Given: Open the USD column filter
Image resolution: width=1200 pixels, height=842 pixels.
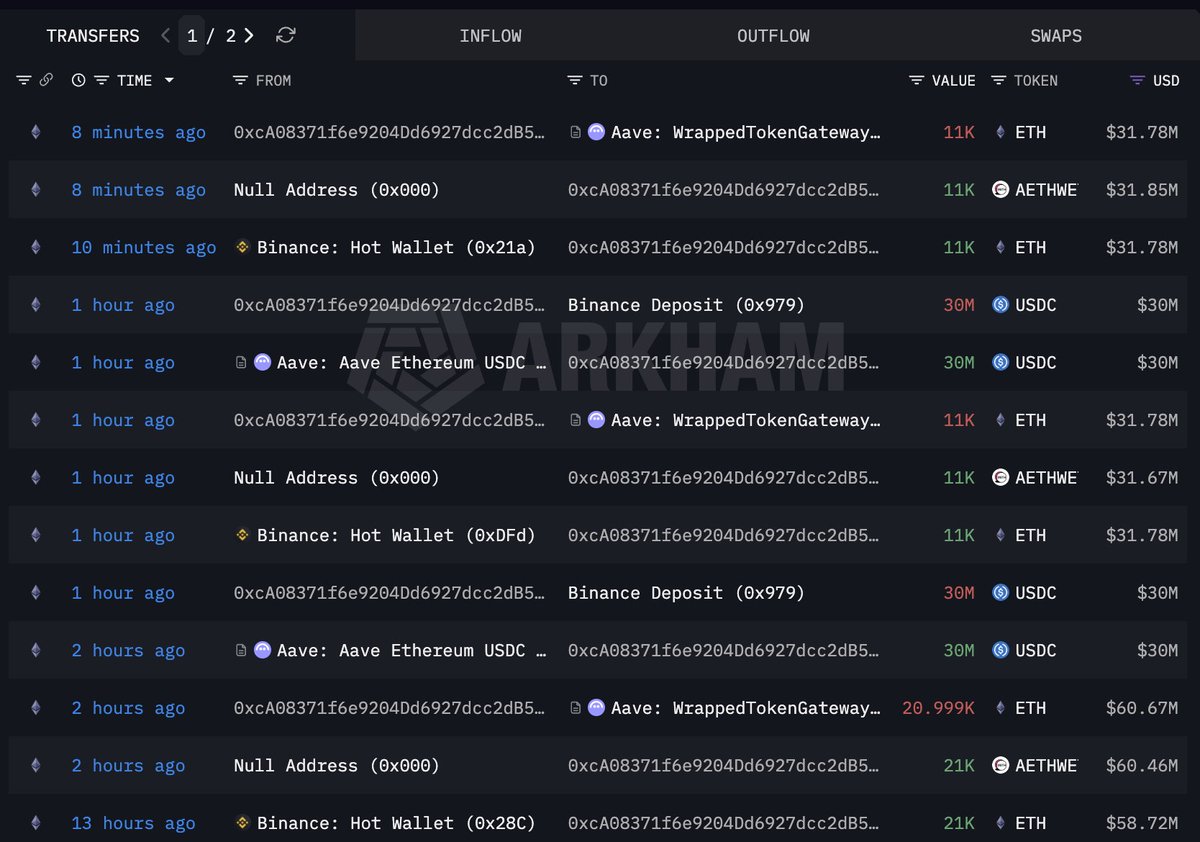Looking at the screenshot, I should point(1137,80).
